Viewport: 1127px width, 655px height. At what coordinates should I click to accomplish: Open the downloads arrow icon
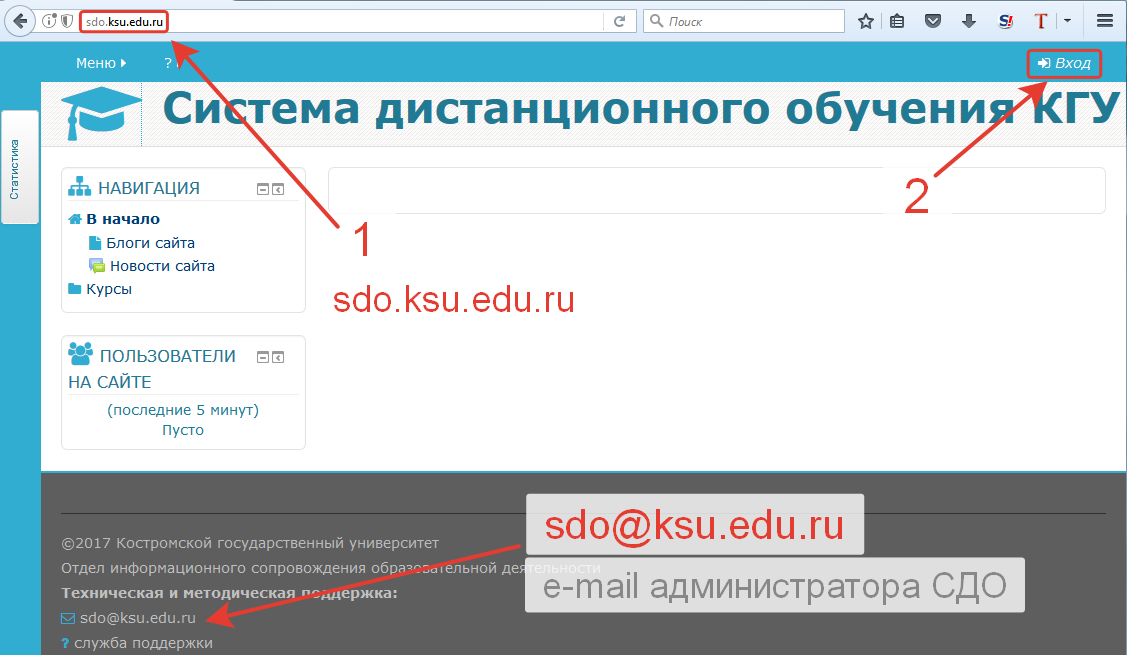tap(969, 22)
